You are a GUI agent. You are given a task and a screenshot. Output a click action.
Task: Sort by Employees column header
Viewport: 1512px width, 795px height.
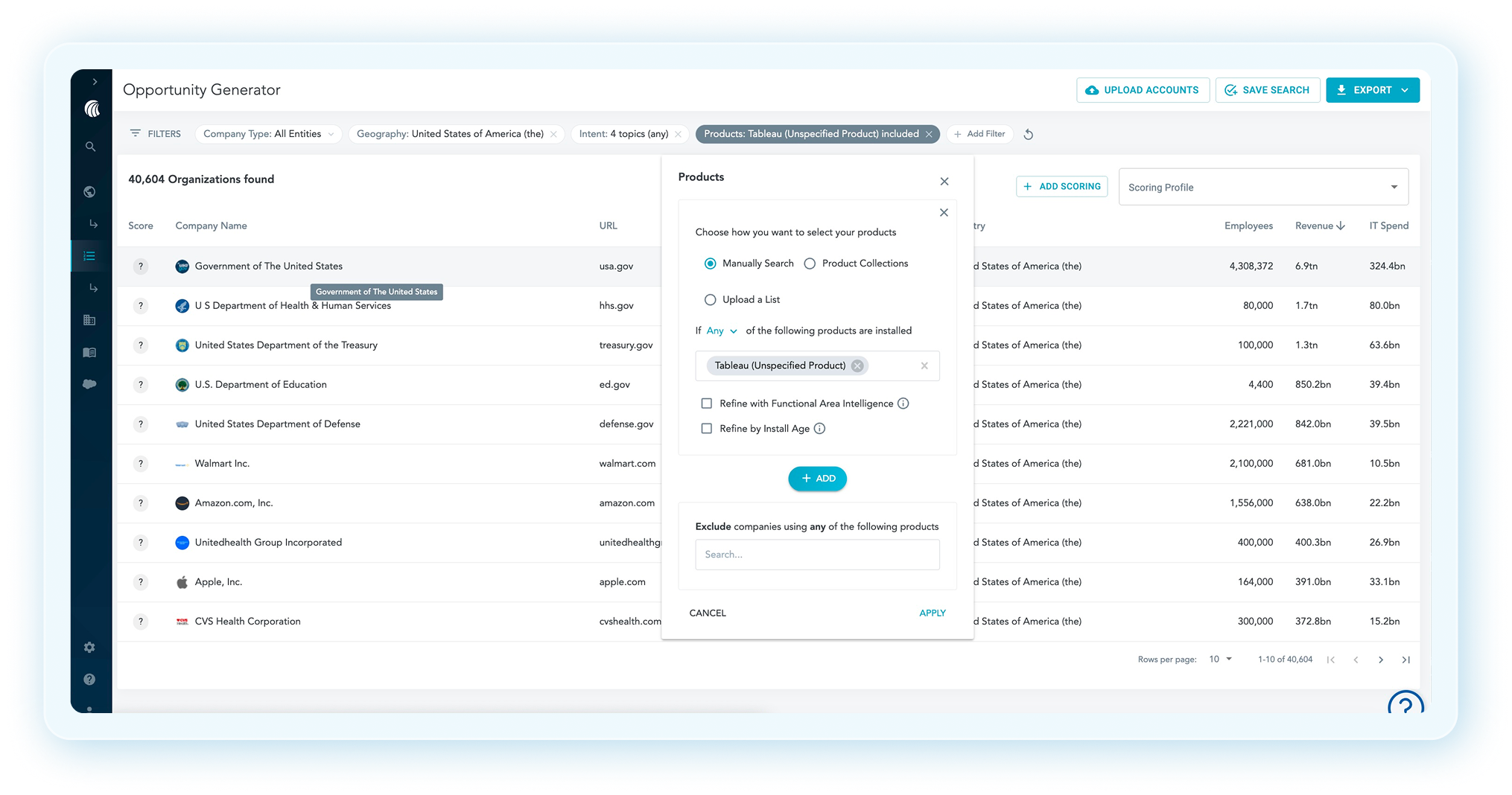[1248, 226]
